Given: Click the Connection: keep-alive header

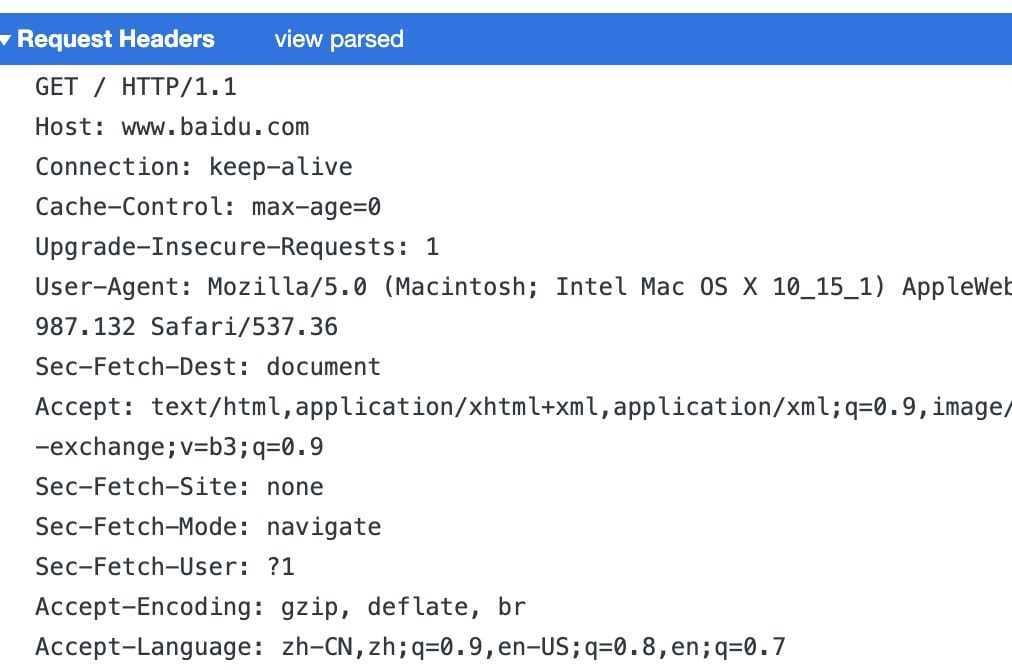Looking at the screenshot, I should [x=194, y=167].
